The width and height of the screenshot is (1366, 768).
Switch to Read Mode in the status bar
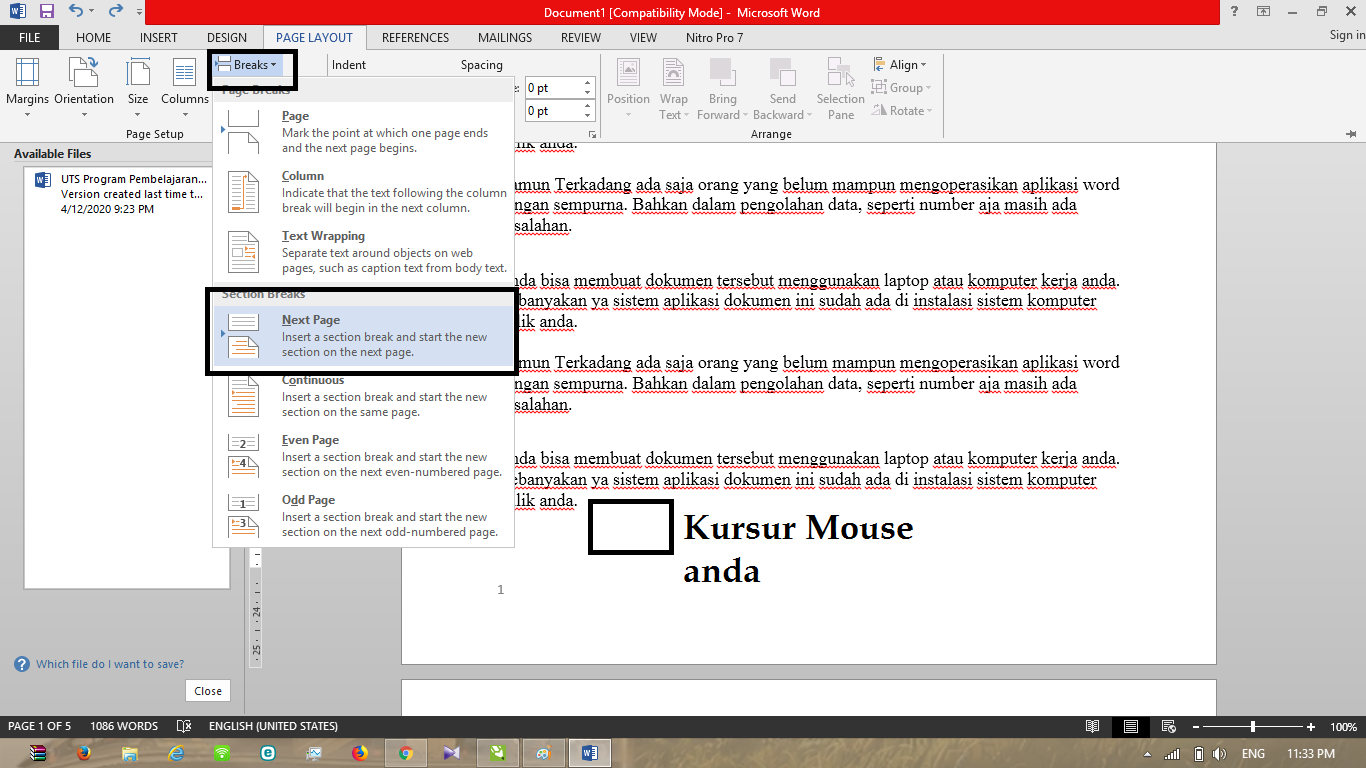tap(1093, 726)
